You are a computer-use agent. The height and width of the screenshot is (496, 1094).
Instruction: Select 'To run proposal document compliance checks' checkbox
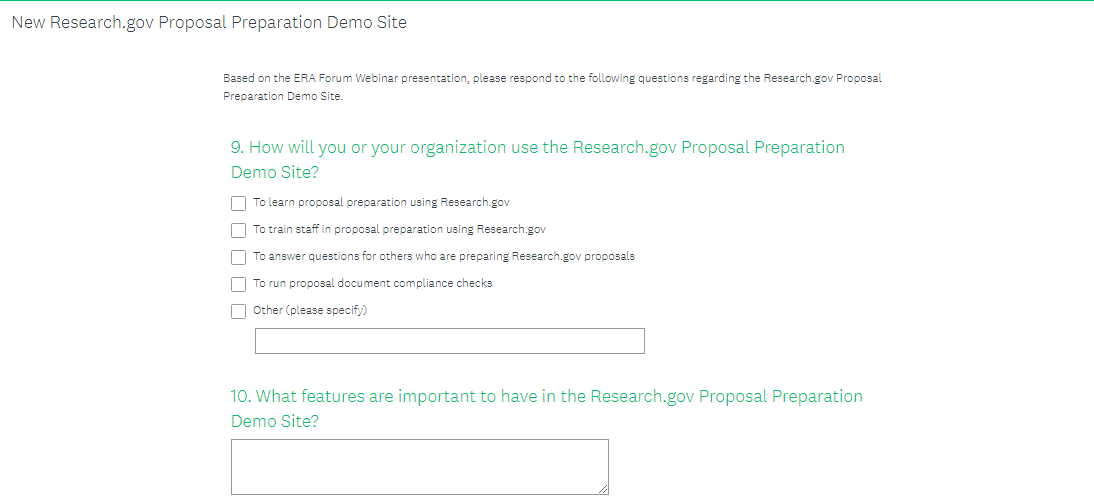pyautogui.click(x=238, y=284)
